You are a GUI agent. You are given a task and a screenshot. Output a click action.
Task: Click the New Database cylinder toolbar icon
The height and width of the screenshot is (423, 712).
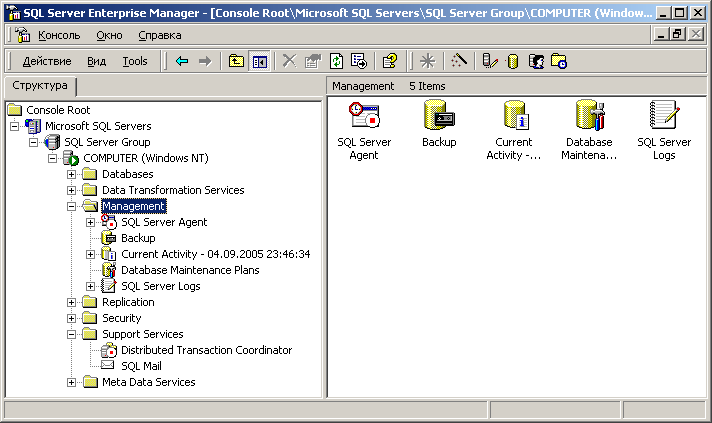513,61
